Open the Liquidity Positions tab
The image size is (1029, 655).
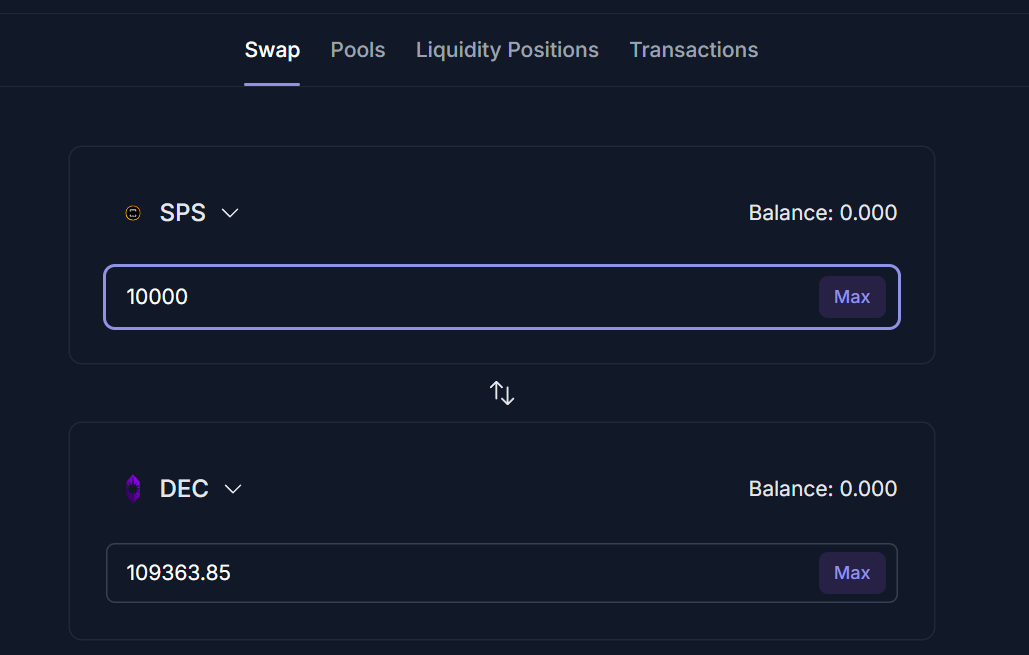(507, 50)
